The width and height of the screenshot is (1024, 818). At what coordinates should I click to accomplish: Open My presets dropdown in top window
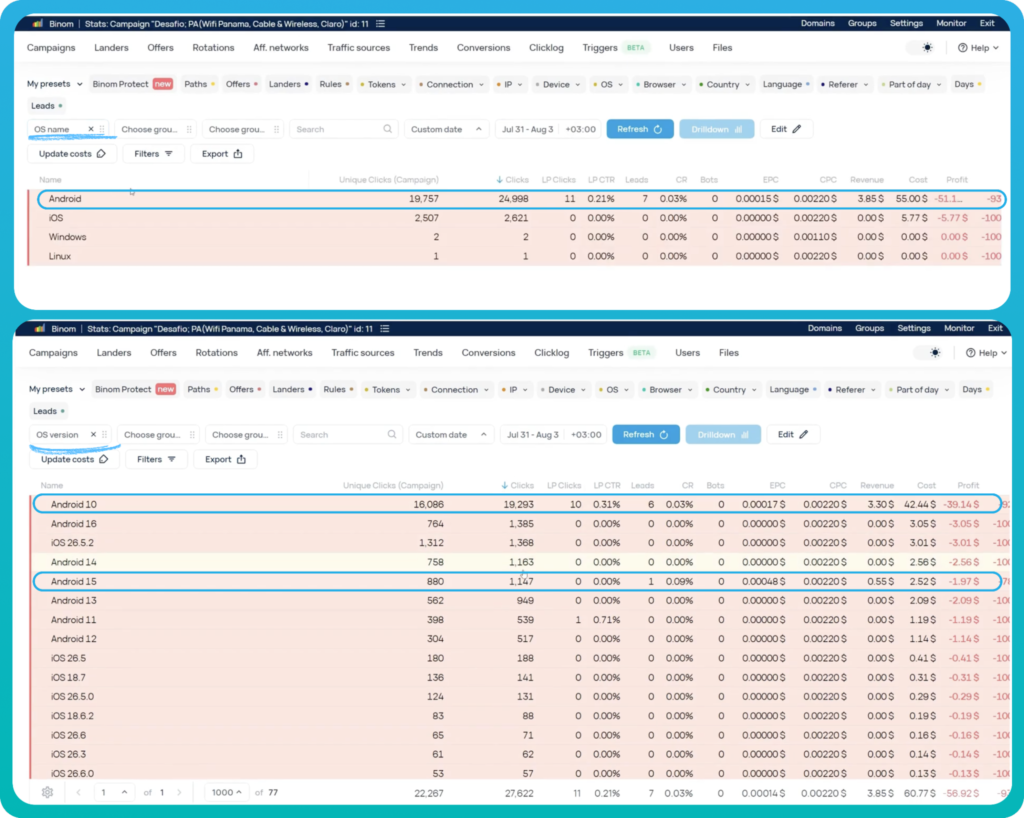point(55,84)
